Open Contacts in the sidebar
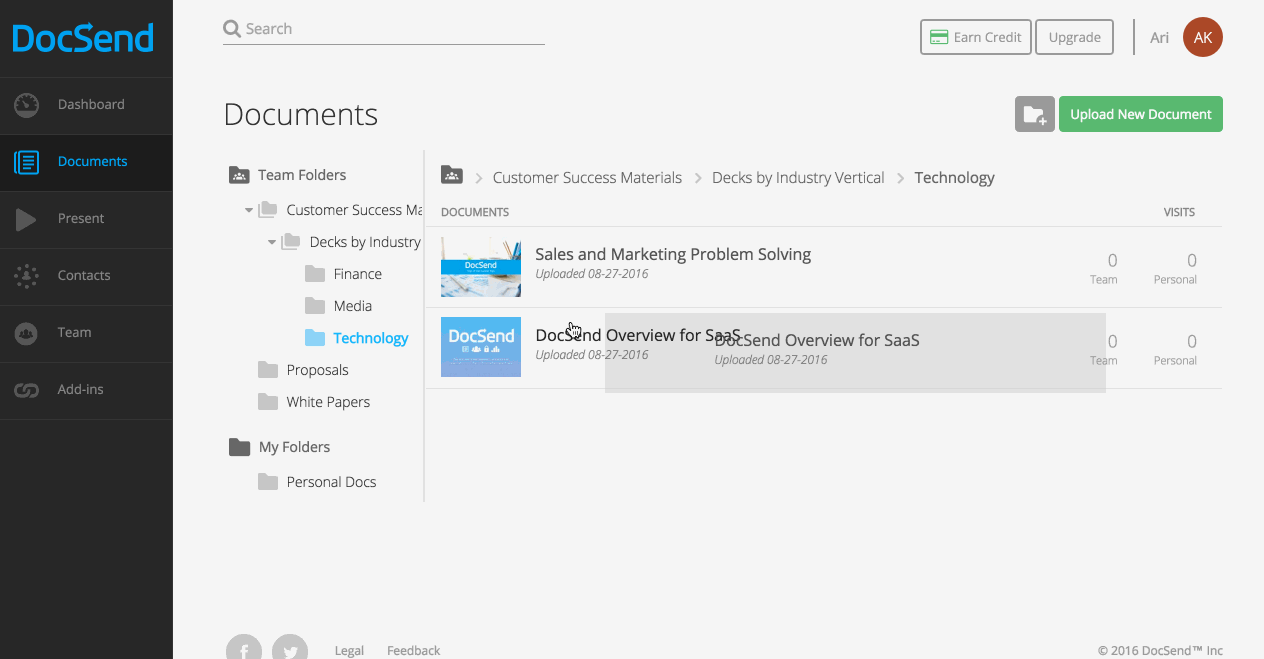The height and width of the screenshot is (659, 1264). click(84, 275)
